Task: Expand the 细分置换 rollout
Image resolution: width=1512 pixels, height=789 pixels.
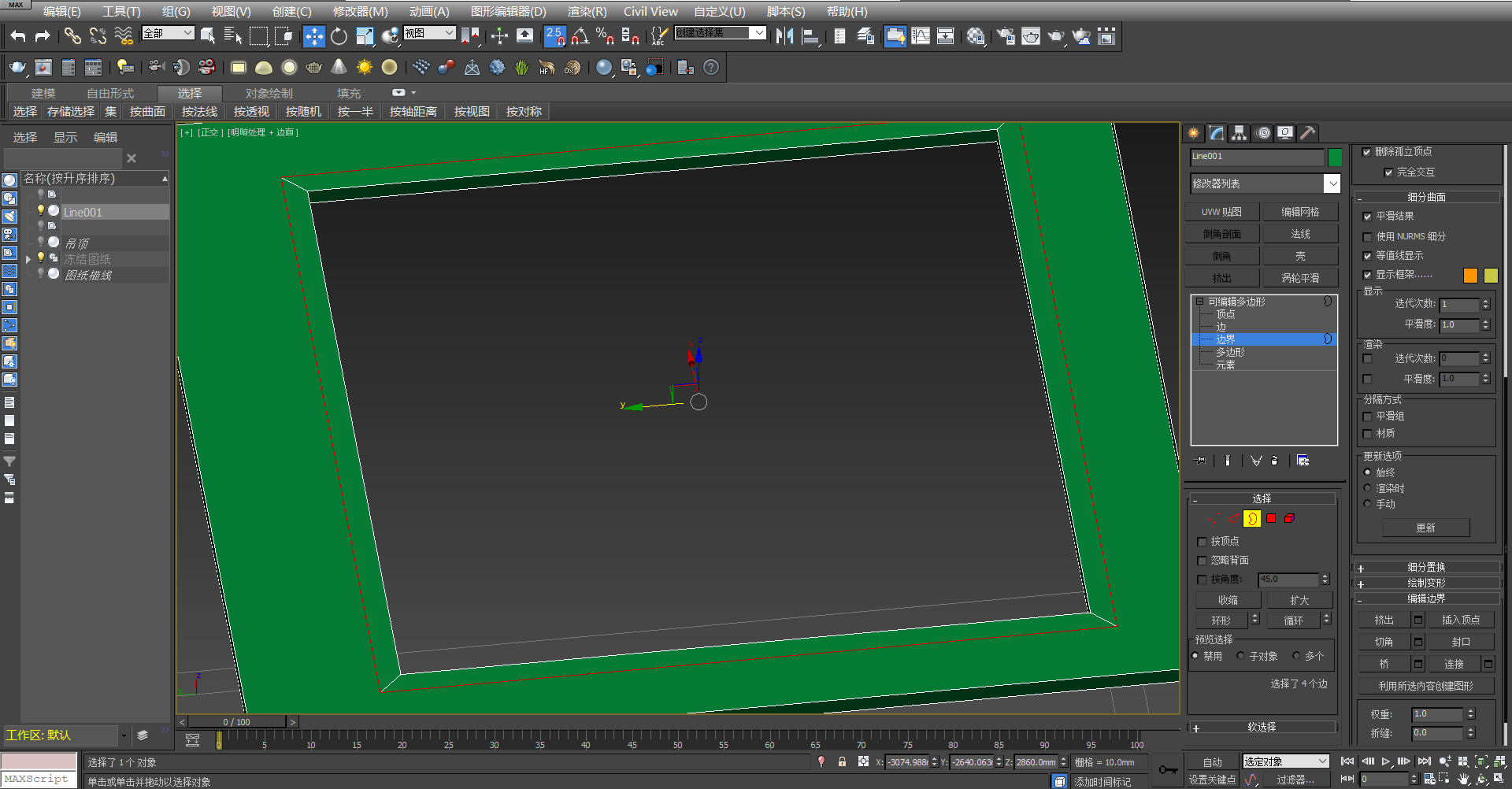Action: coord(1426,567)
